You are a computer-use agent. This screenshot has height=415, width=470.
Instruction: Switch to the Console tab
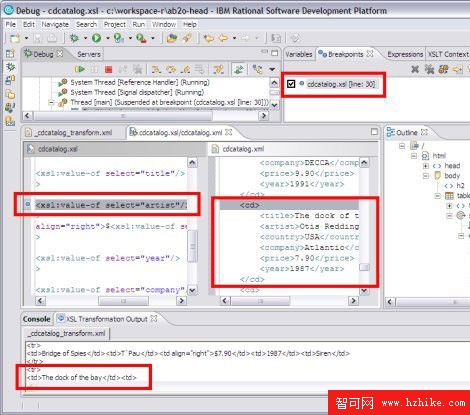(36, 319)
